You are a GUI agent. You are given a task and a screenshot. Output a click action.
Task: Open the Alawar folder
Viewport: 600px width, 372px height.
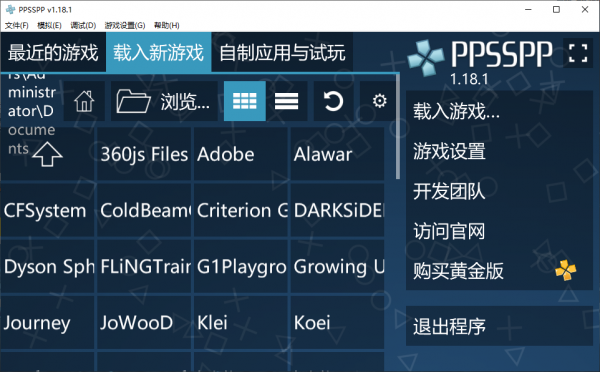click(x=338, y=154)
